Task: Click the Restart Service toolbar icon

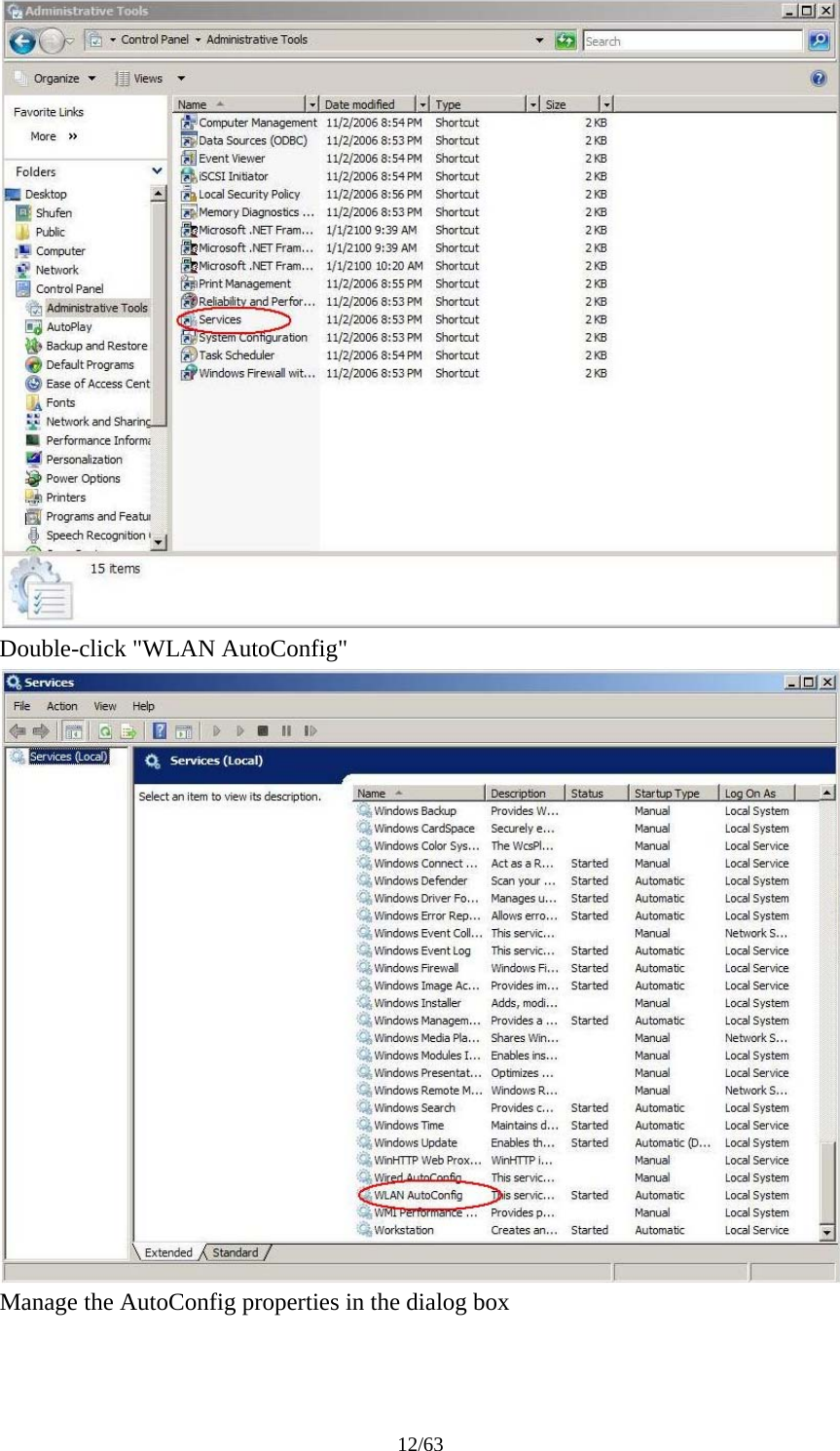Action: (310, 730)
